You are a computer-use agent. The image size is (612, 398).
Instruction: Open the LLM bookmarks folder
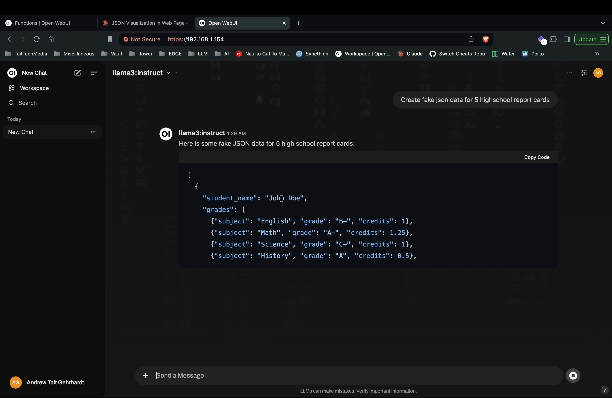(x=198, y=54)
